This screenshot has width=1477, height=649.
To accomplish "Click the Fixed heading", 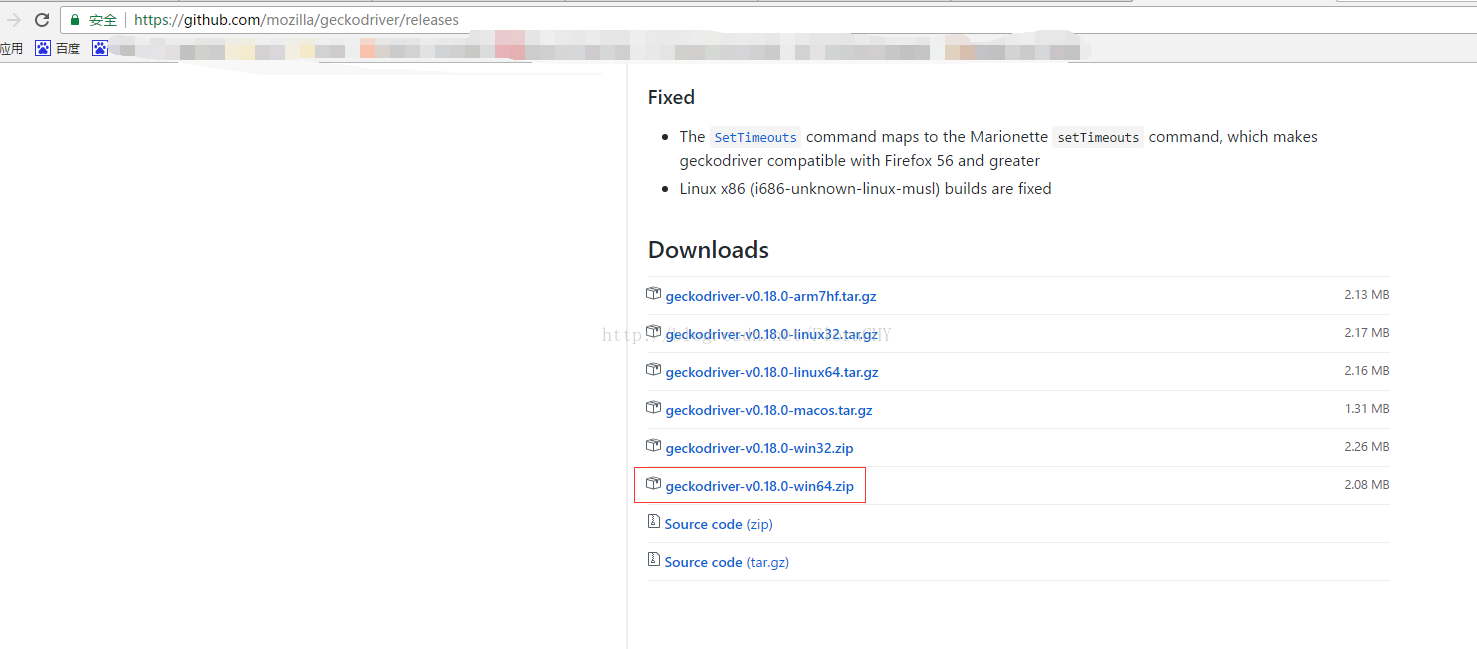I will (x=671, y=97).
